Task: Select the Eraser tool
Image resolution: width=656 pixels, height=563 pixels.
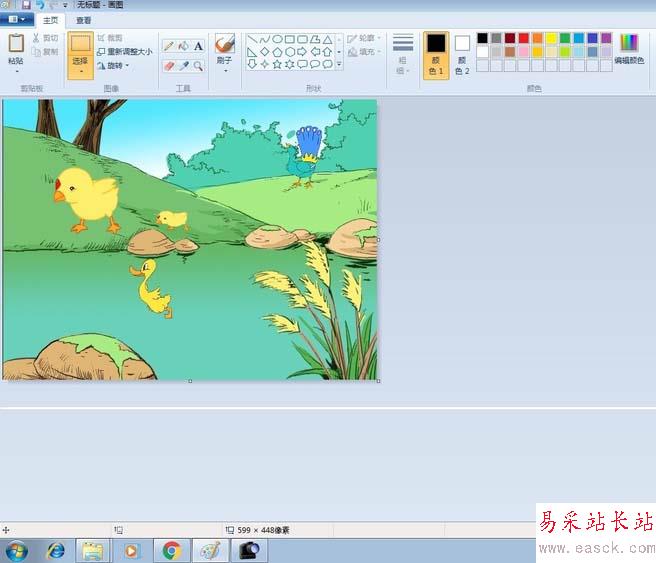Action: tap(169, 66)
